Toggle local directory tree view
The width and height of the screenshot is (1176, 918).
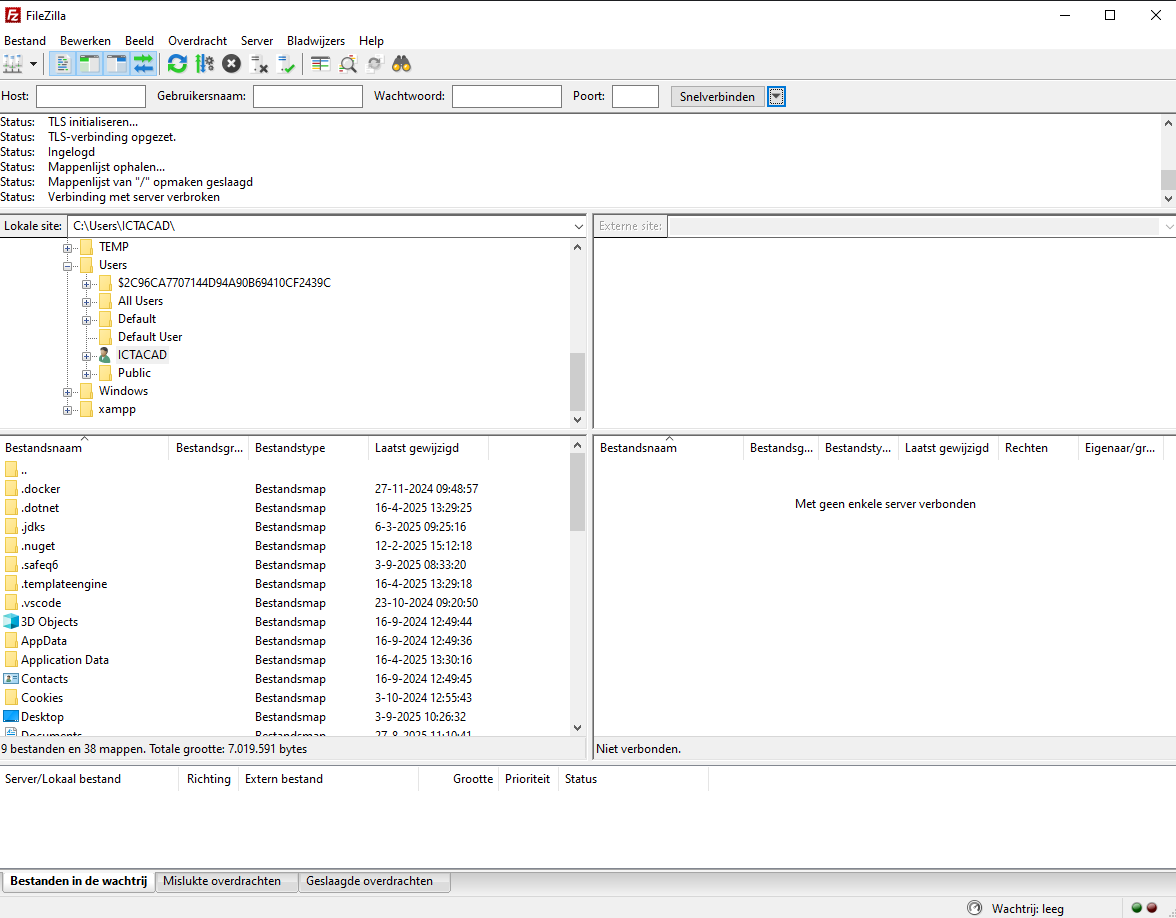point(90,64)
